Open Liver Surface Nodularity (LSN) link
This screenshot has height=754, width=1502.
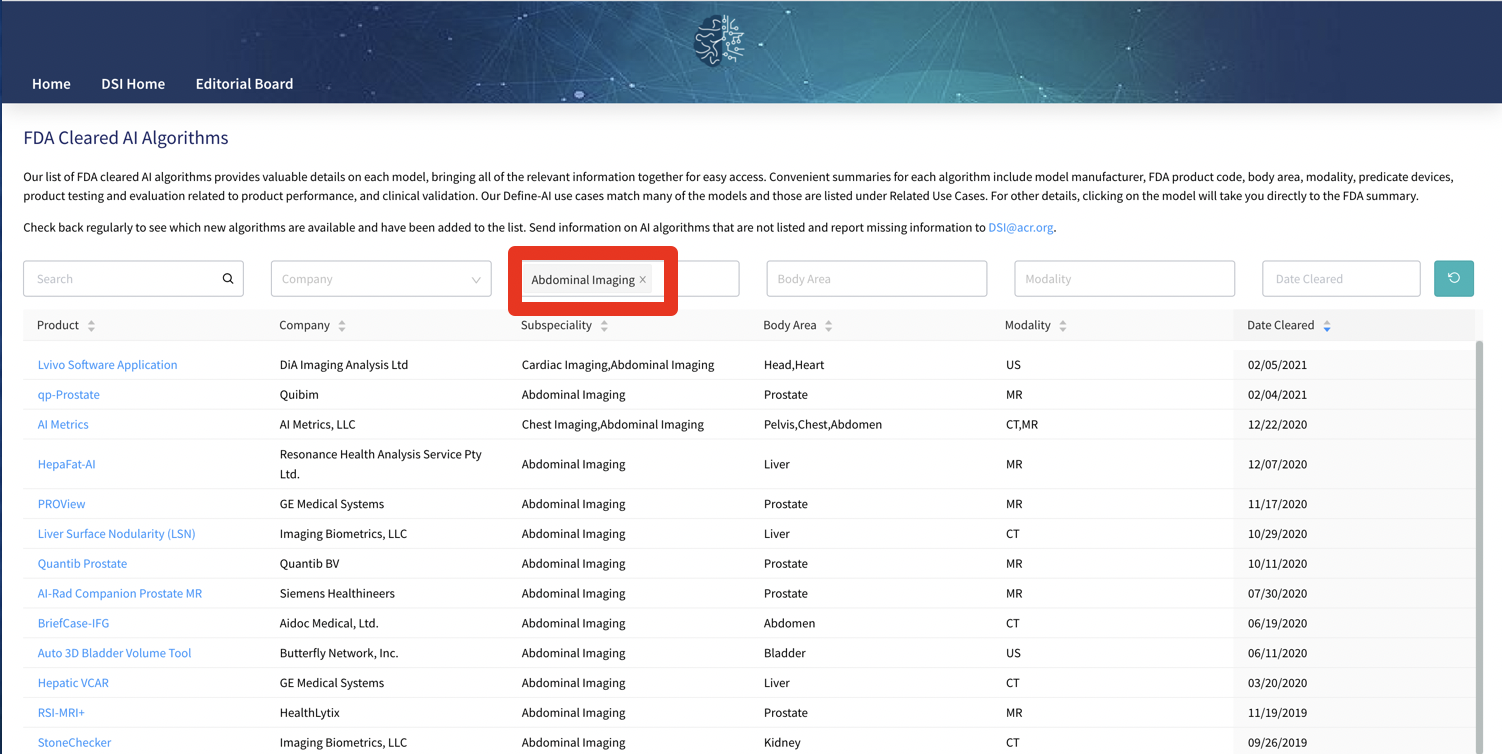pyautogui.click(x=116, y=534)
